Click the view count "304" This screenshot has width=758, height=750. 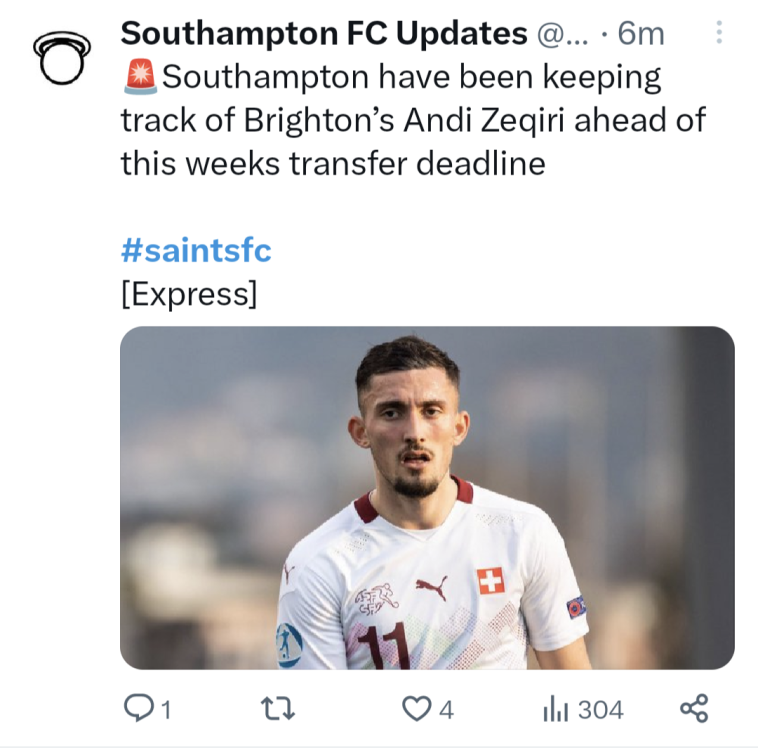click(600, 710)
